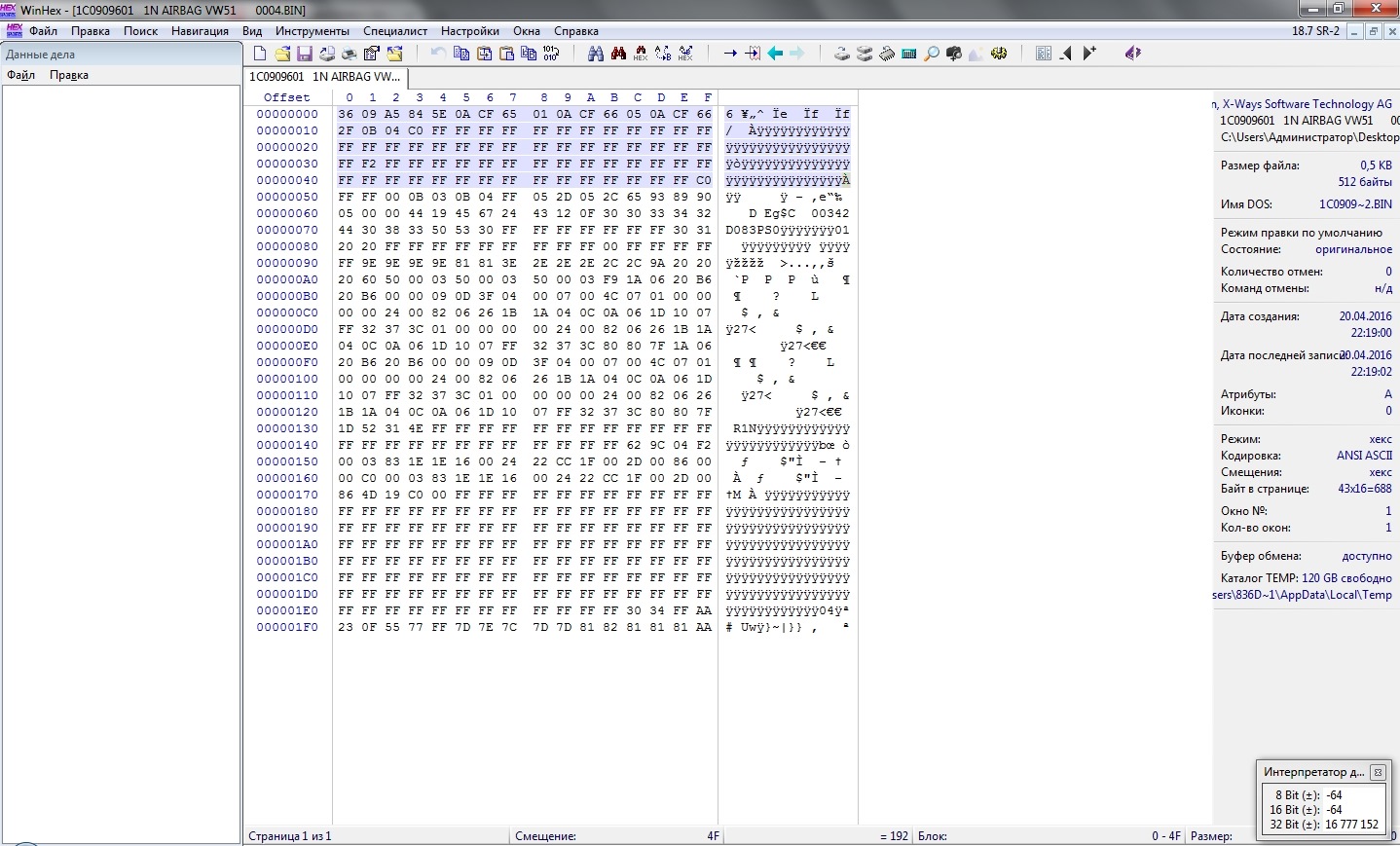
Task: Click the Replace Text A-B icon
Action: pos(663,54)
